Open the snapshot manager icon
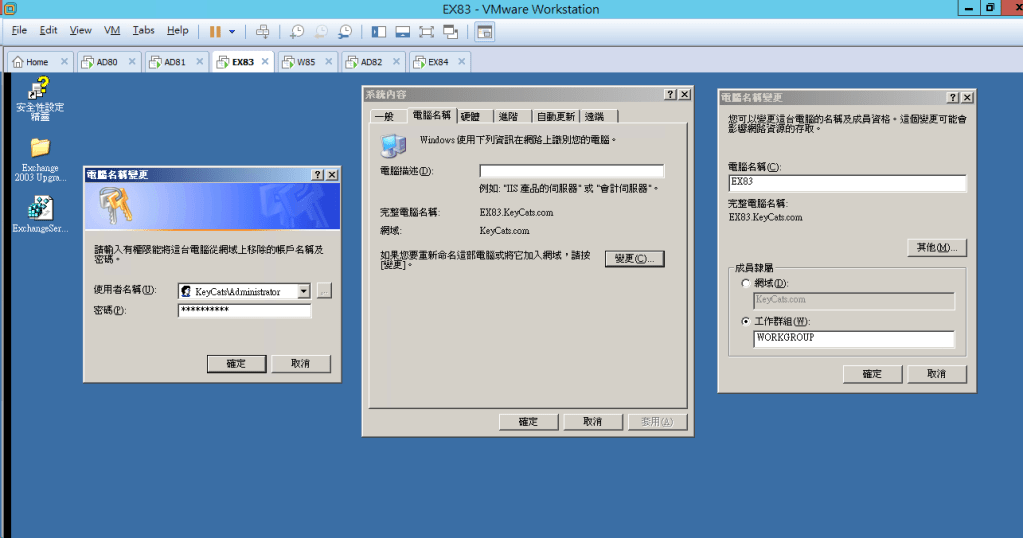This screenshot has width=1023, height=538. coord(345,31)
